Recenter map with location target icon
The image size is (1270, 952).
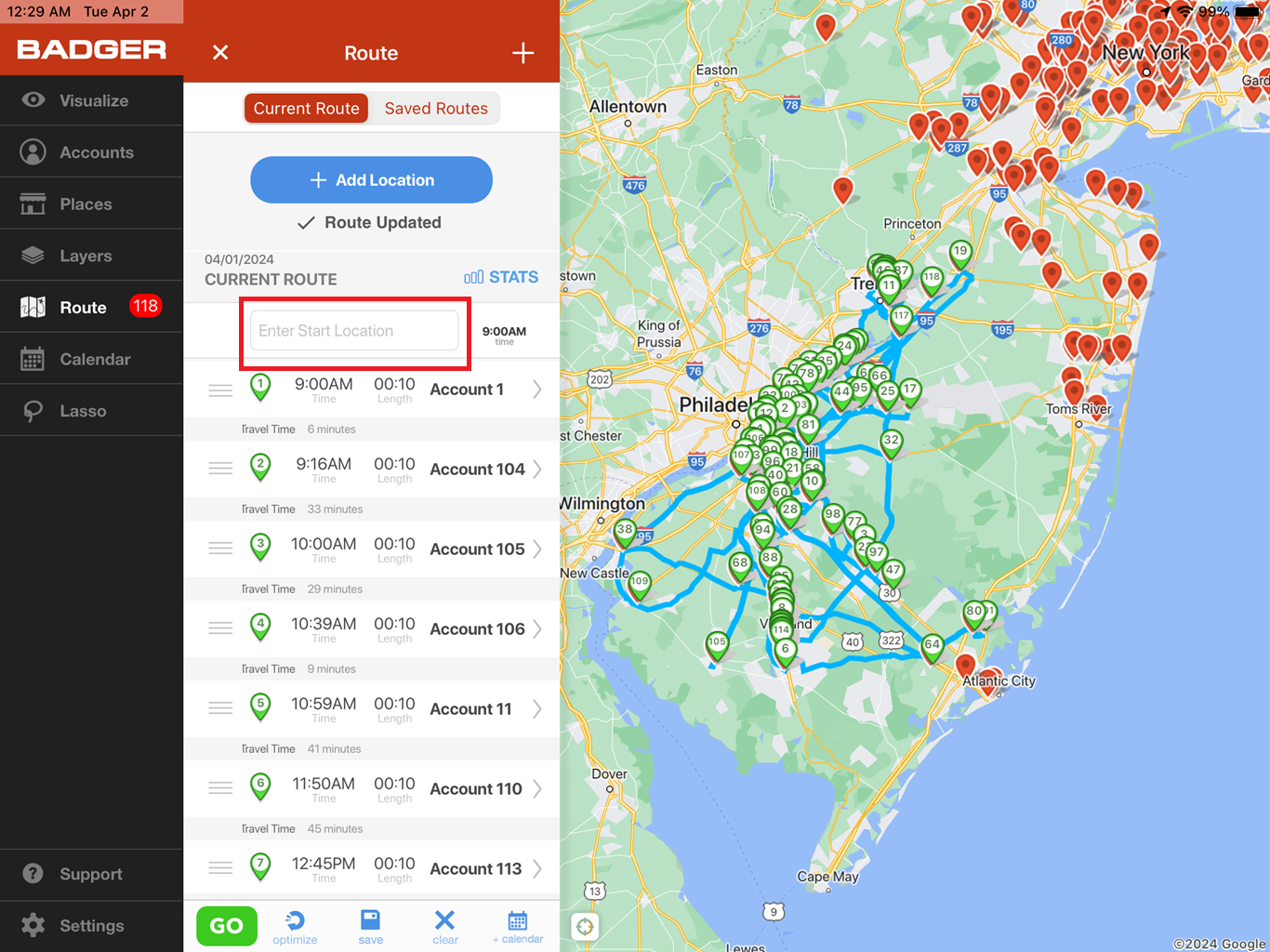(x=585, y=926)
